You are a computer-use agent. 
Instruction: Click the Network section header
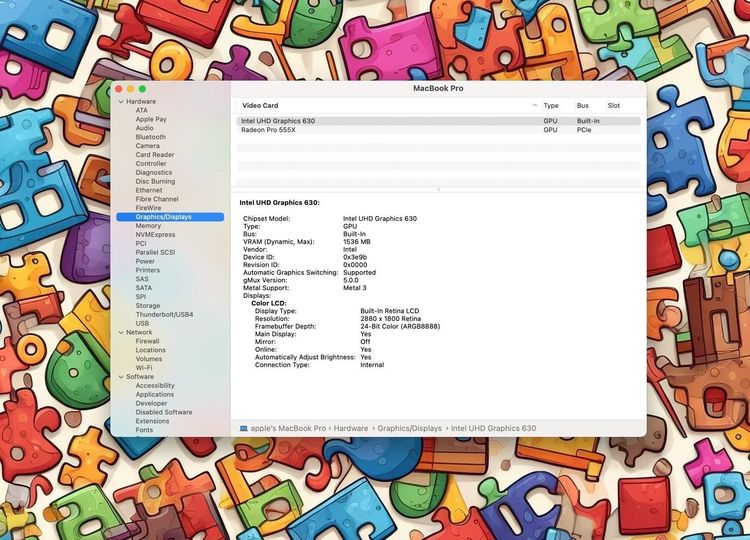tap(139, 332)
